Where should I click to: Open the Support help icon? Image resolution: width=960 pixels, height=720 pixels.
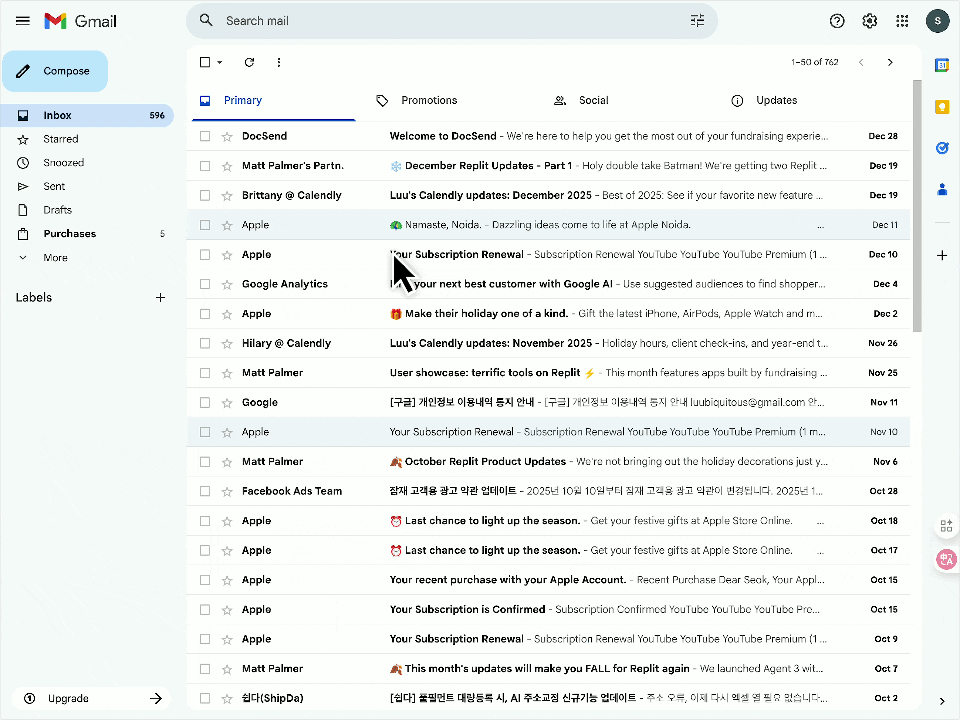[837, 21]
